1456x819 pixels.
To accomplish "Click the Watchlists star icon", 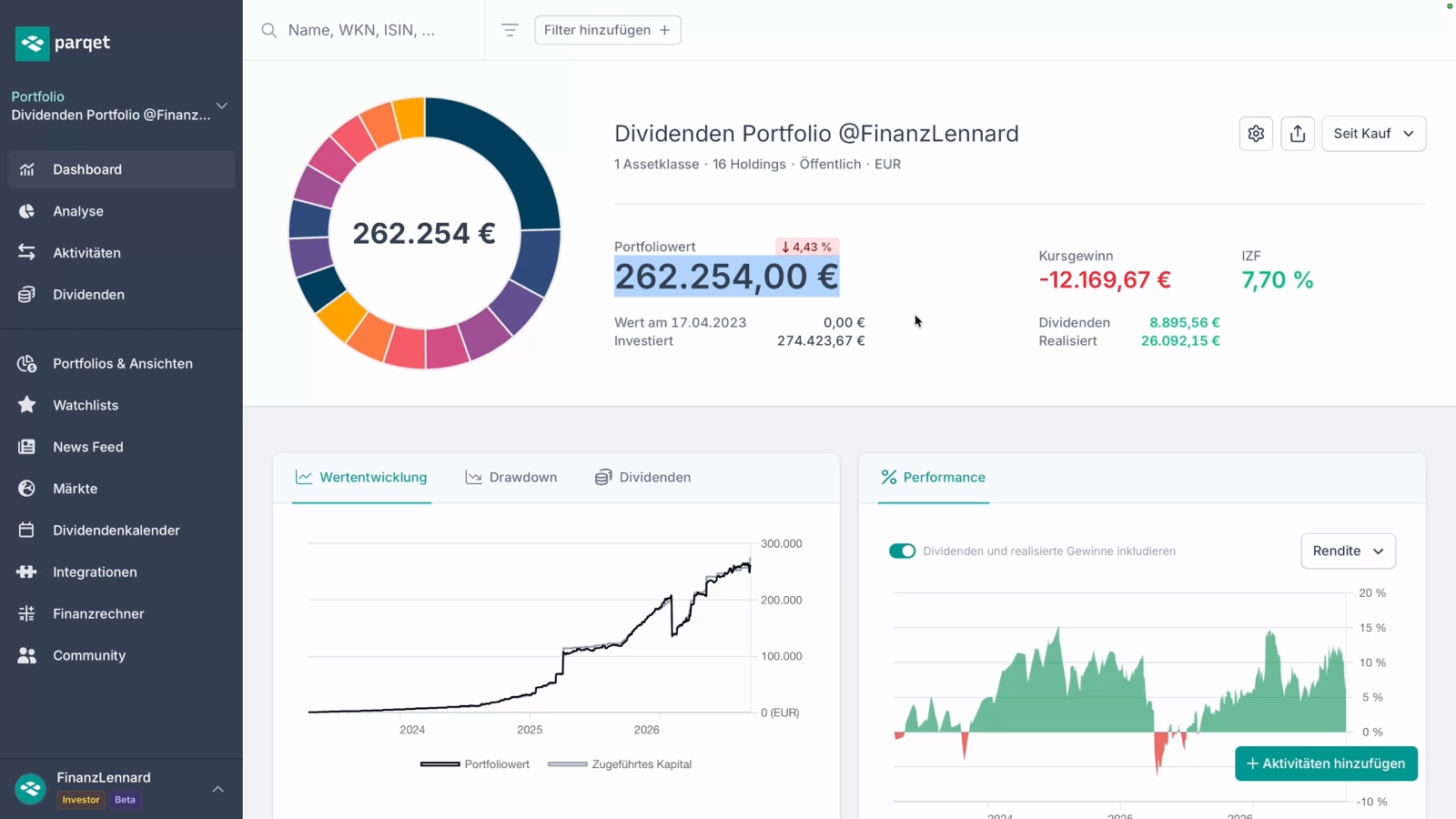I will (26, 405).
